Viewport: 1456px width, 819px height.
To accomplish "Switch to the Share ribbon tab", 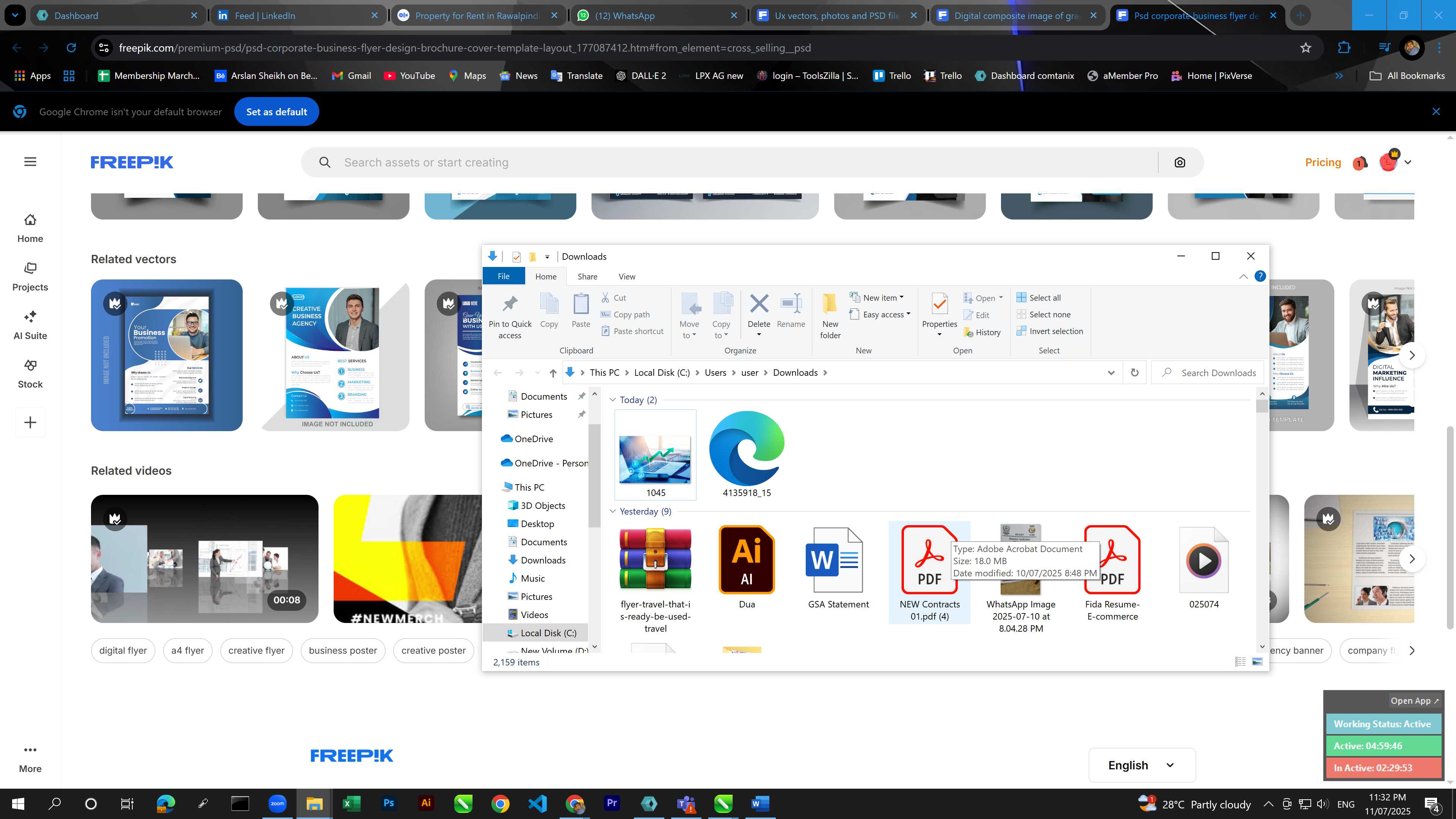I will 587,276.
